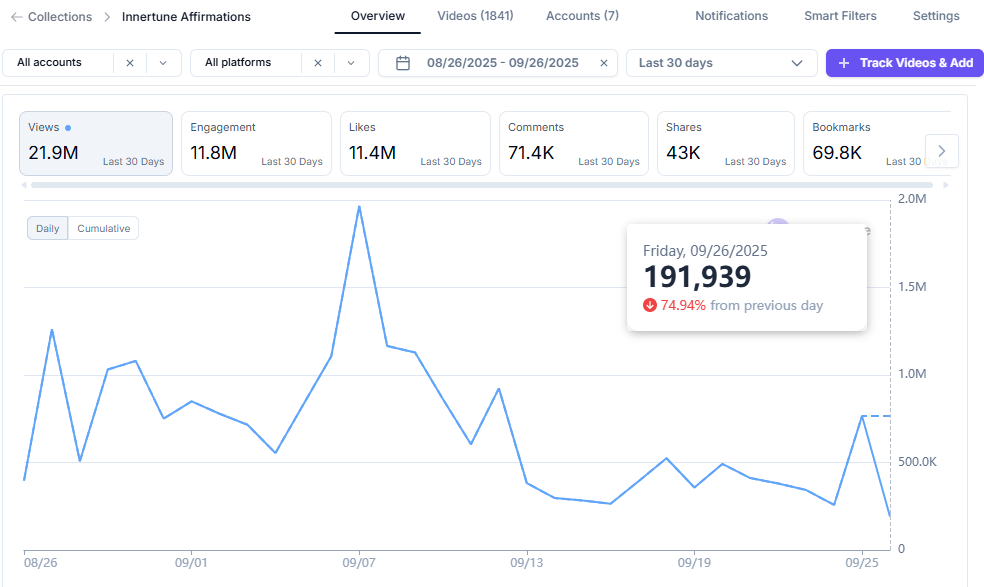Clear the All accounts filter selection
Screen dimensions: 984x587
(129, 63)
